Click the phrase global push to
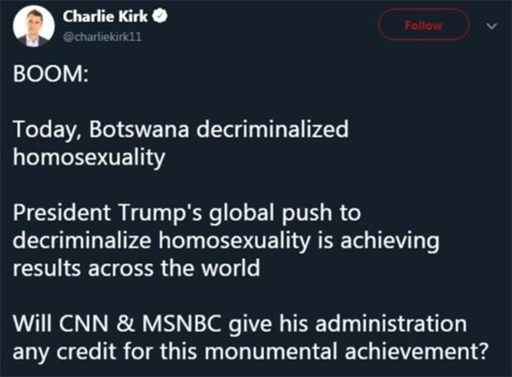 [285, 214]
